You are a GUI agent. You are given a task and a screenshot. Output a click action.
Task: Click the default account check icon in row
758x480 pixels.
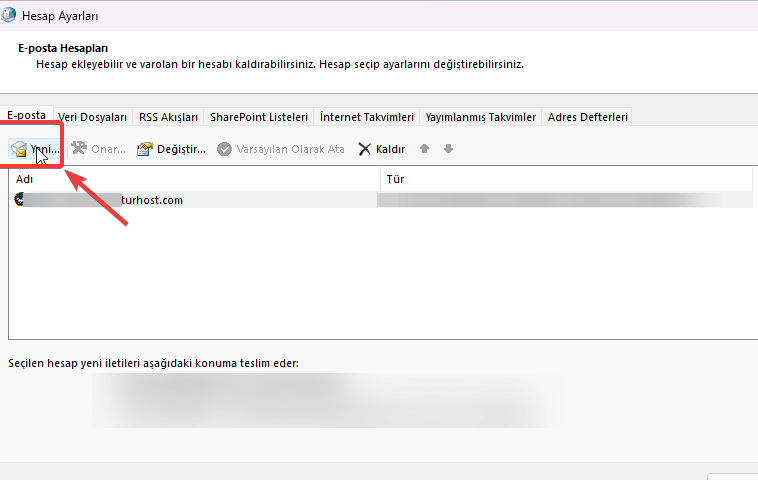pyautogui.click(x=20, y=200)
